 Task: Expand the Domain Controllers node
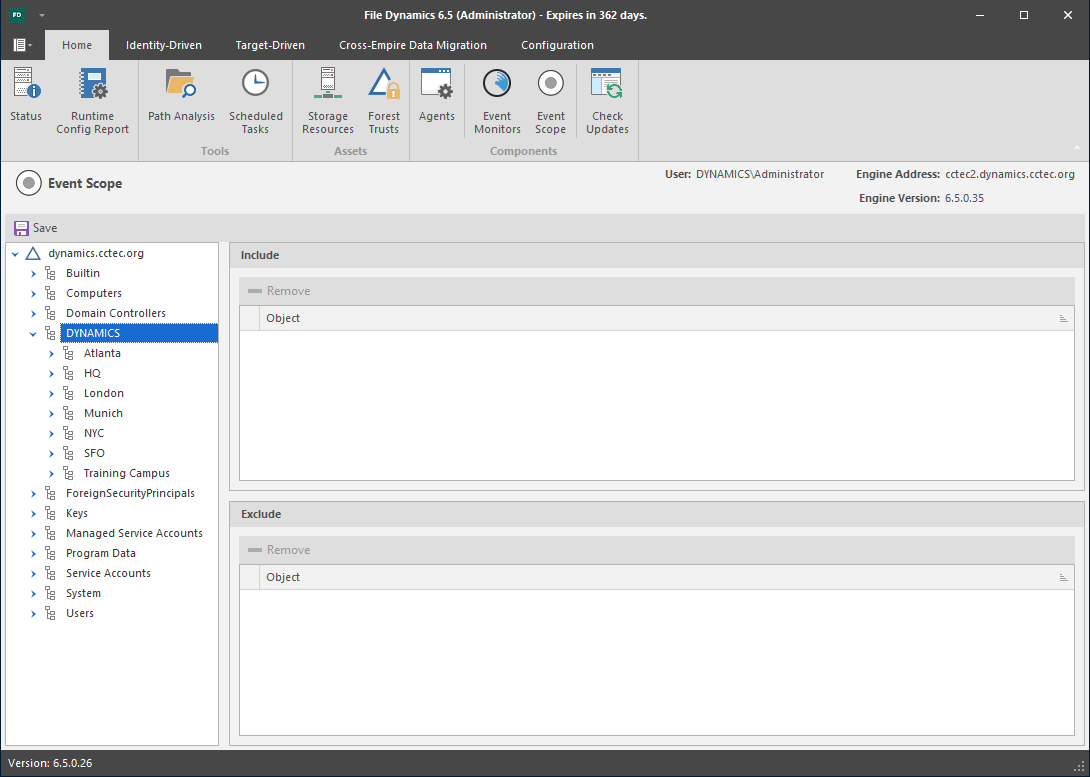pos(33,314)
